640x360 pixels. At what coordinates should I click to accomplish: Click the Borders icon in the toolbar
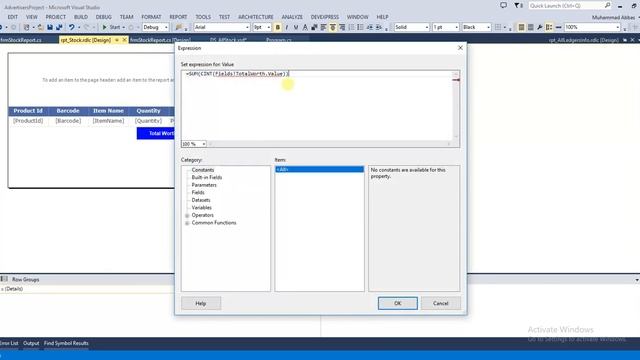pyautogui.click(x=498, y=27)
